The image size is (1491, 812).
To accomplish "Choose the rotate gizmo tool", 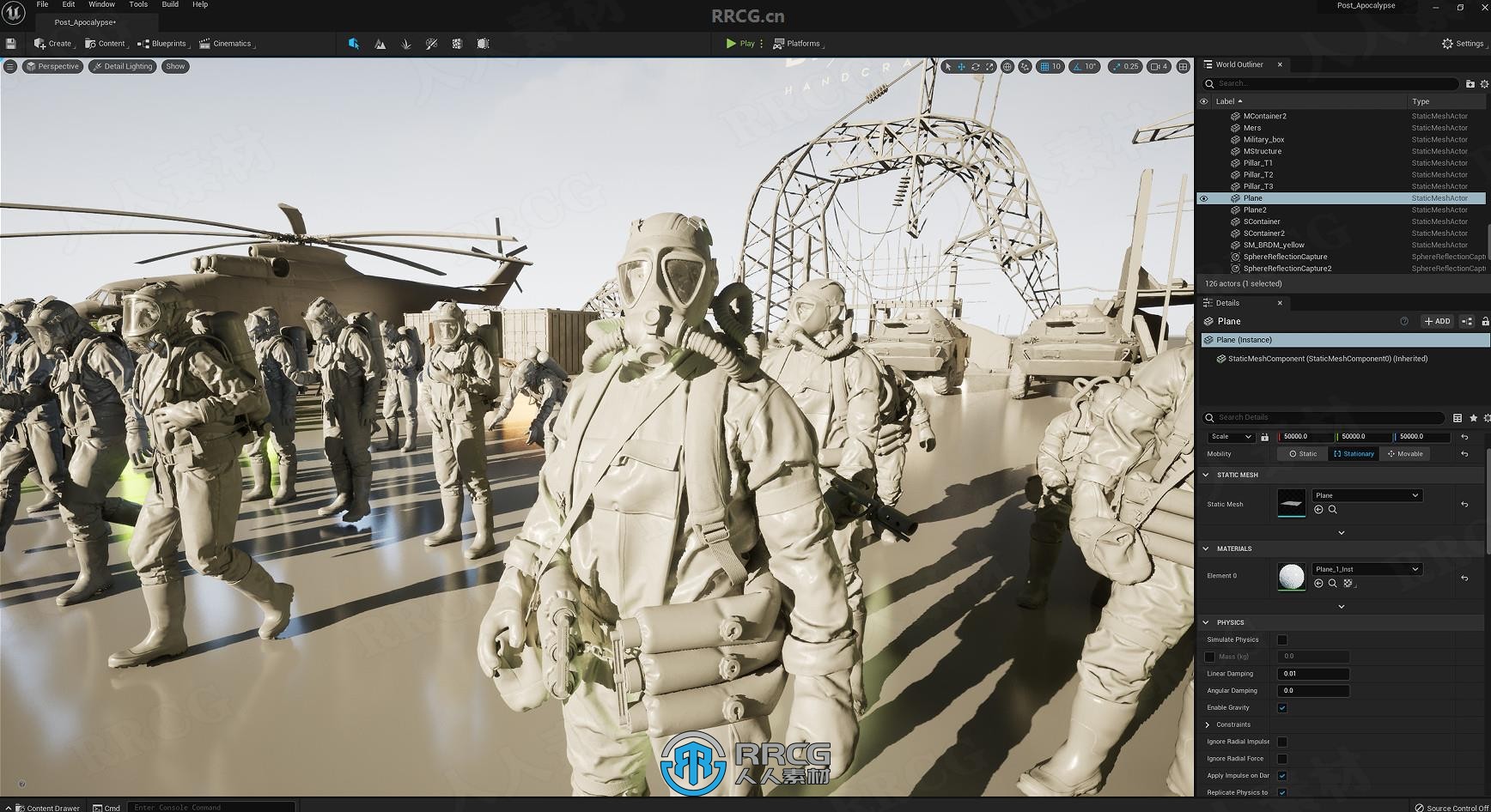I will pyautogui.click(x=976, y=66).
